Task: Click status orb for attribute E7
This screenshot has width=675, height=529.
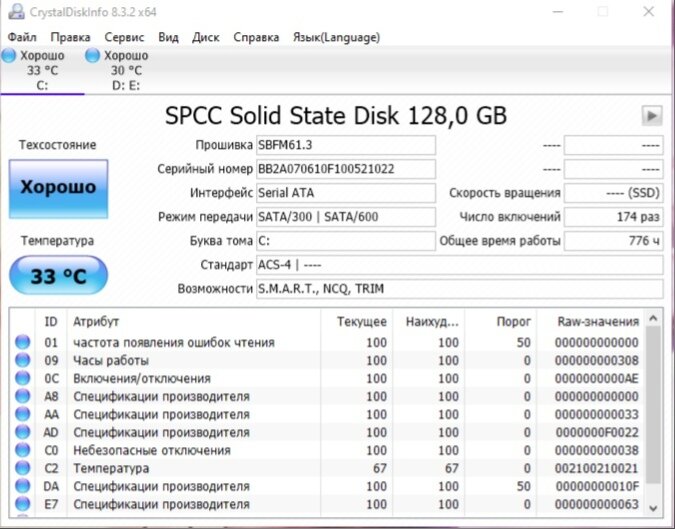Action: click(x=22, y=504)
